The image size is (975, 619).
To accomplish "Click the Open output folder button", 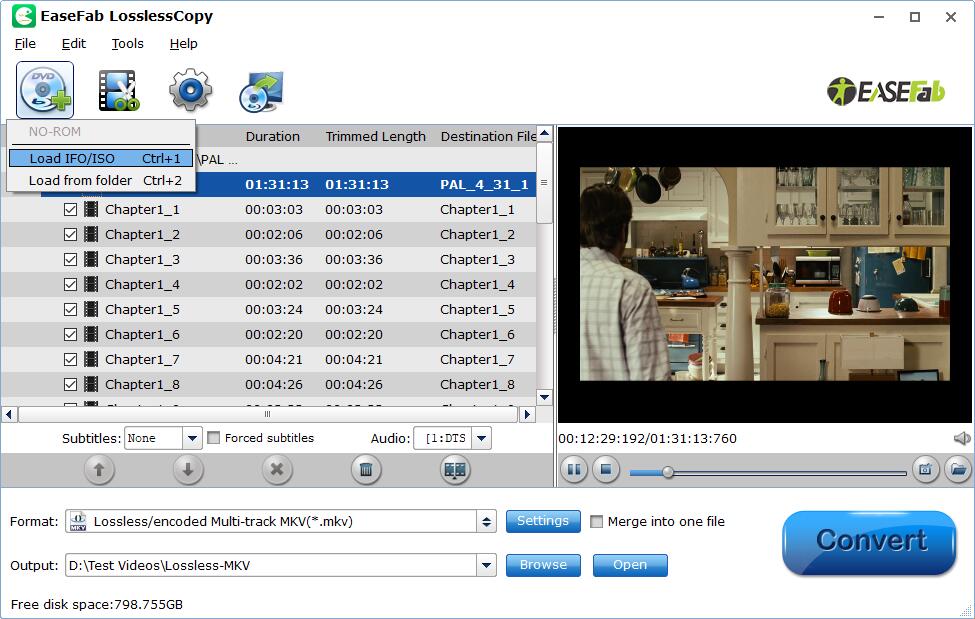I will pyautogui.click(x=630, y=565).
